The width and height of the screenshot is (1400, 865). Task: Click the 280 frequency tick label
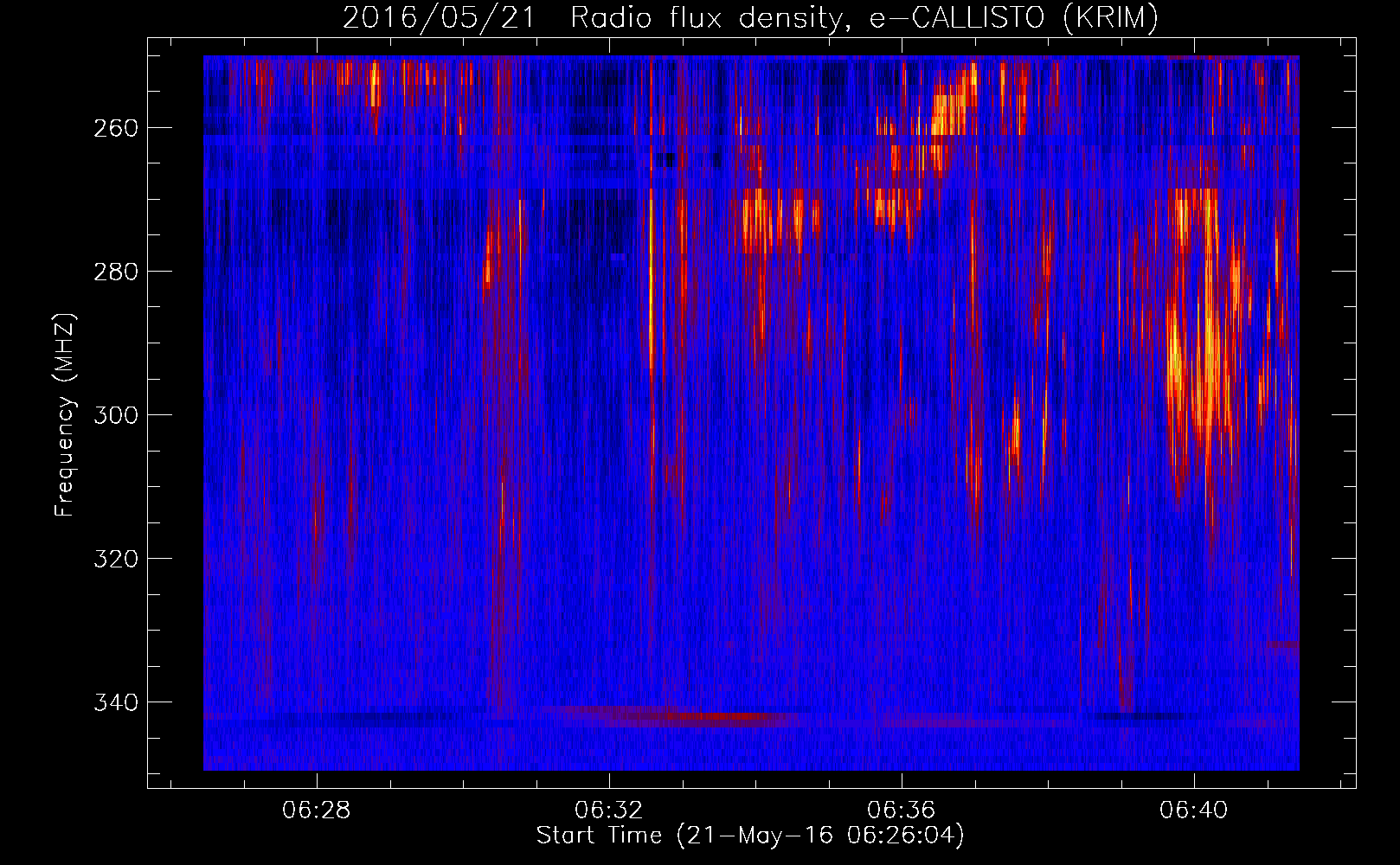point(115,272)
